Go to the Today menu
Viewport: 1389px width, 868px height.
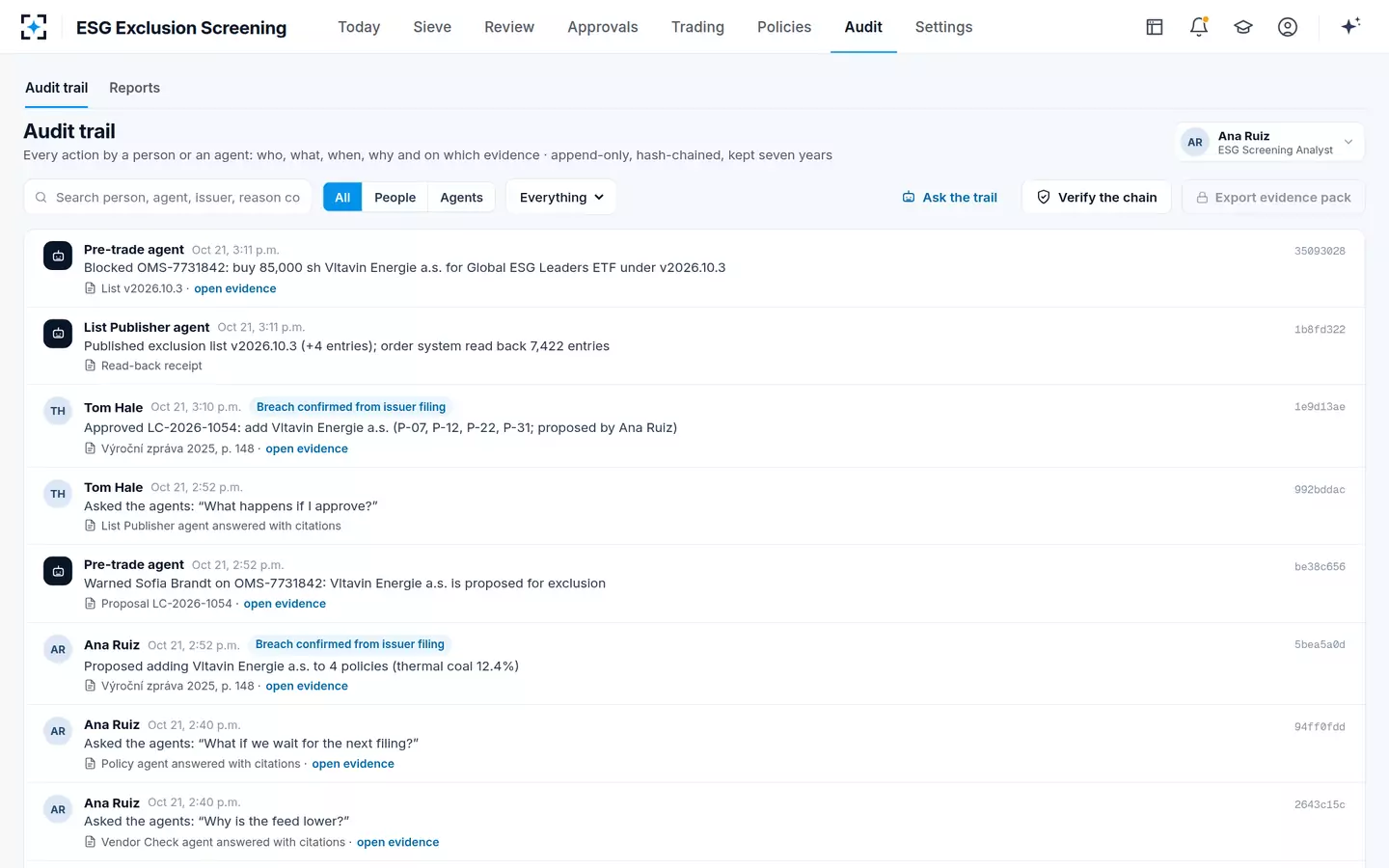coord(359,27)
